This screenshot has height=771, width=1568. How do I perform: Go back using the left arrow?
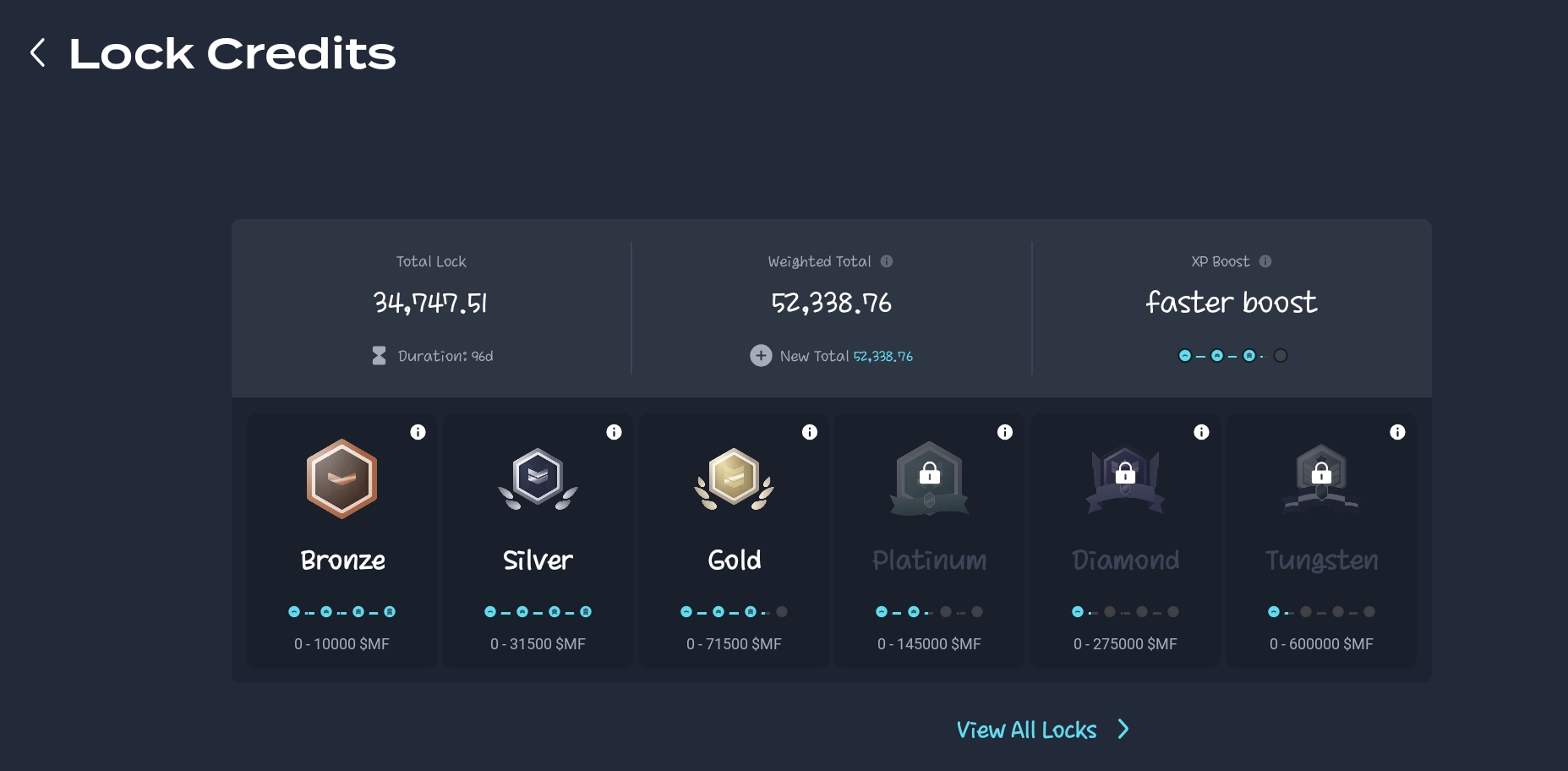[37, 52]
